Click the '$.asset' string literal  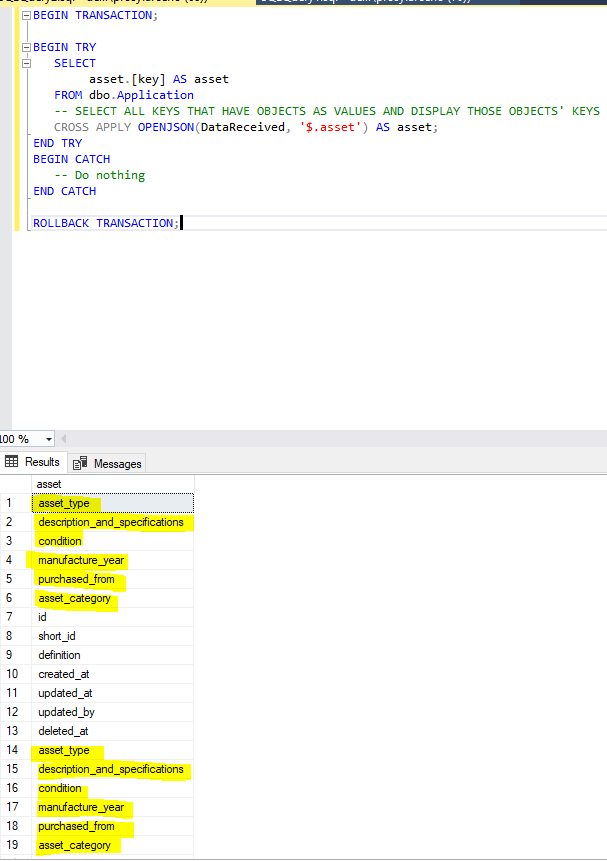330,127
